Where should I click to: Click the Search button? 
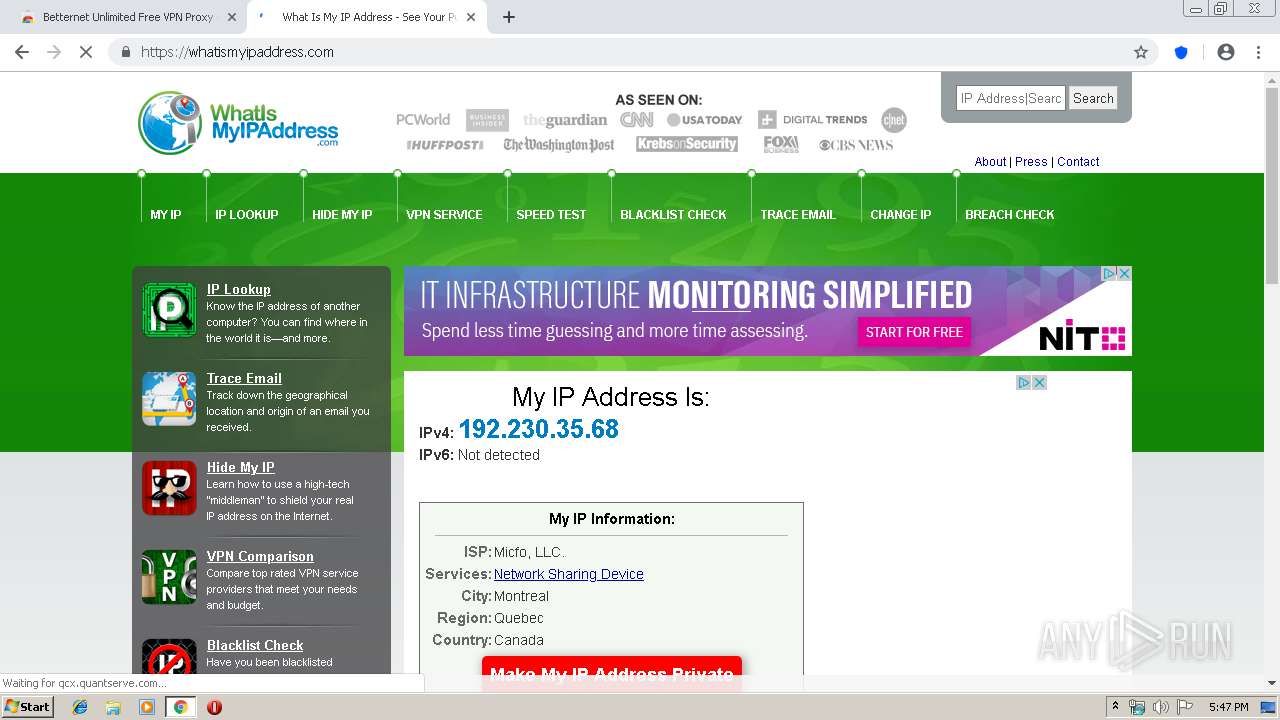coord(1093,98)
